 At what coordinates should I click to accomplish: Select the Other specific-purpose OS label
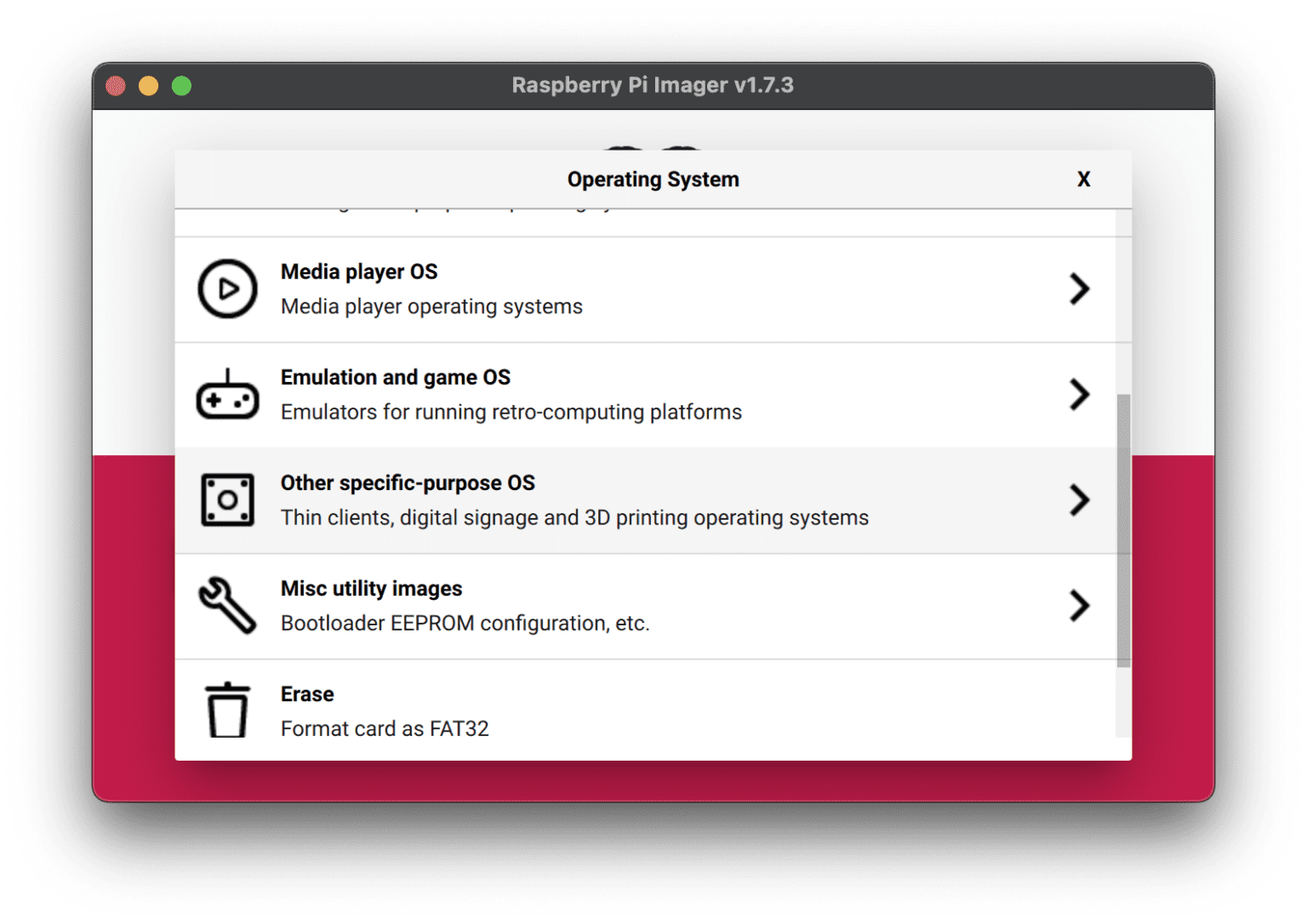point(408,483)
